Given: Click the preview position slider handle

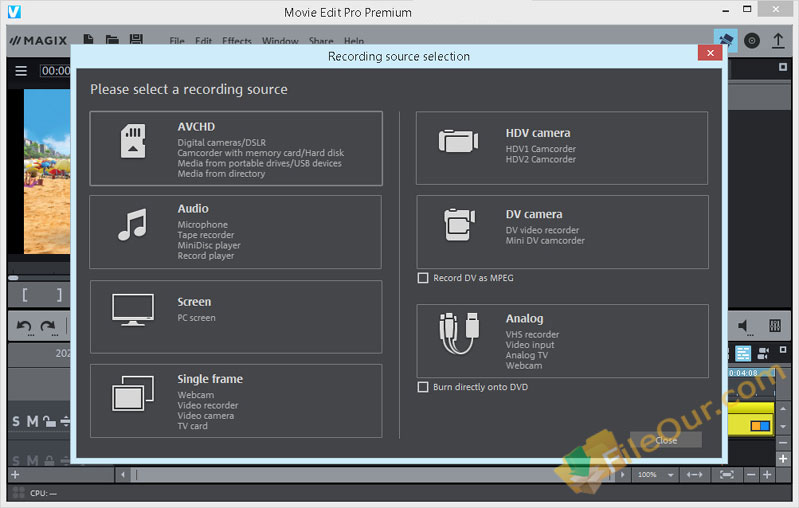Looking at the screenshot, I should (13, 278).
